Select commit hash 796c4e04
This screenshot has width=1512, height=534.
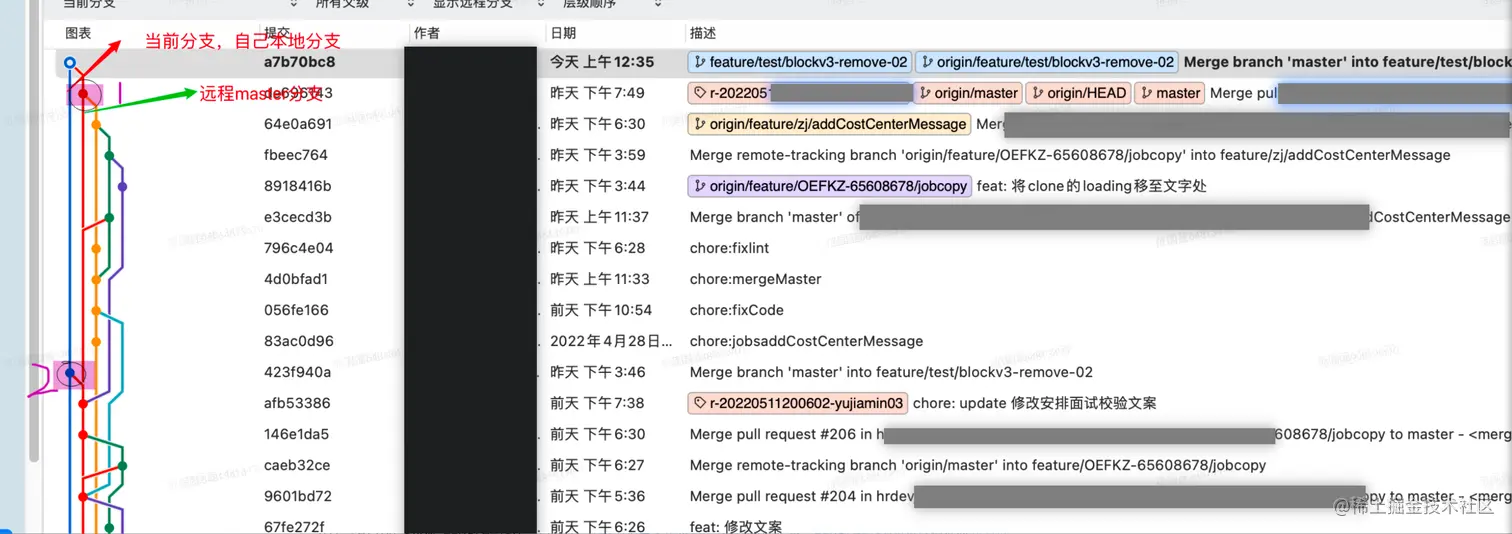tap(299, 248)
